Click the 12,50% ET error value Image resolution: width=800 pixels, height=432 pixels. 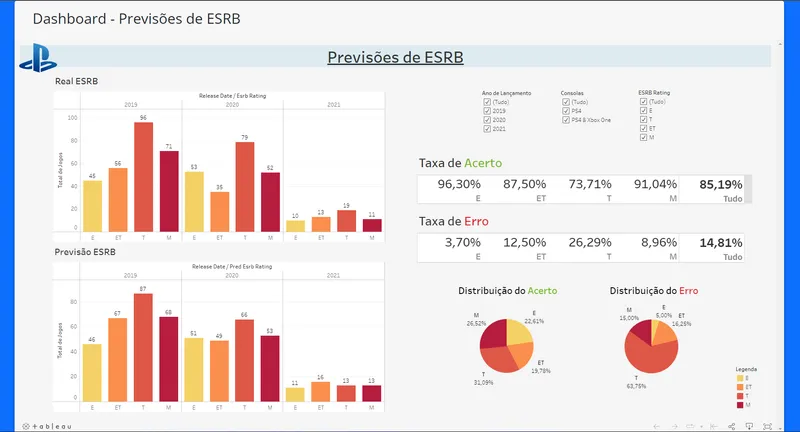524,242
